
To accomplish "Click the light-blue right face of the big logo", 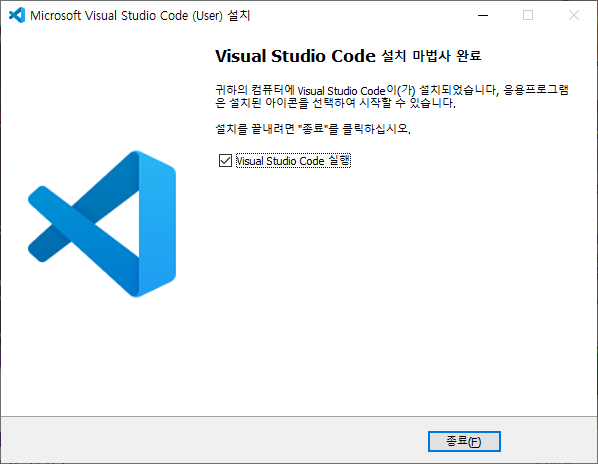I will pos(157,223).
